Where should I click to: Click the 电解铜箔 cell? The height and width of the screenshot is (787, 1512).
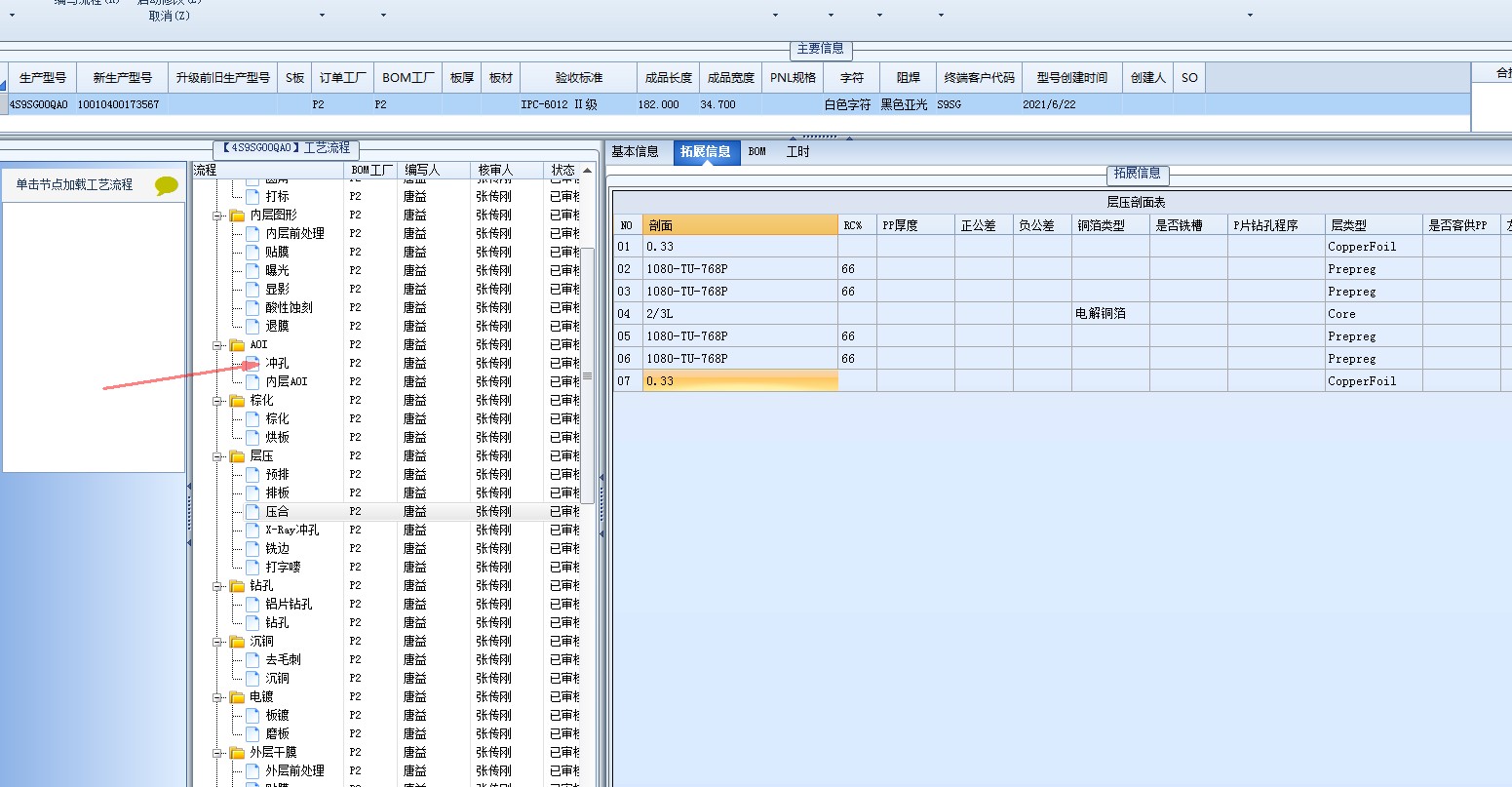click(x=1110, y=314)
